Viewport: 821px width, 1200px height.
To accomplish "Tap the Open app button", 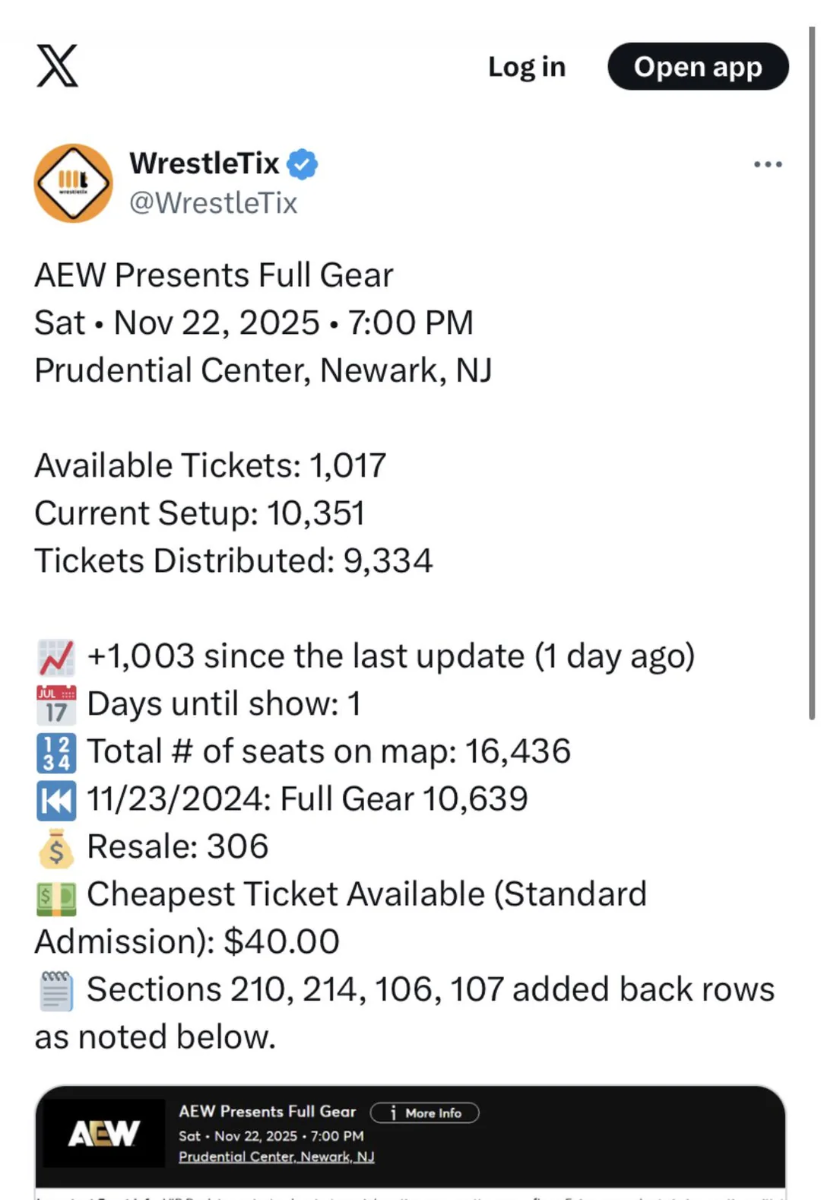I will pos(698,67).
